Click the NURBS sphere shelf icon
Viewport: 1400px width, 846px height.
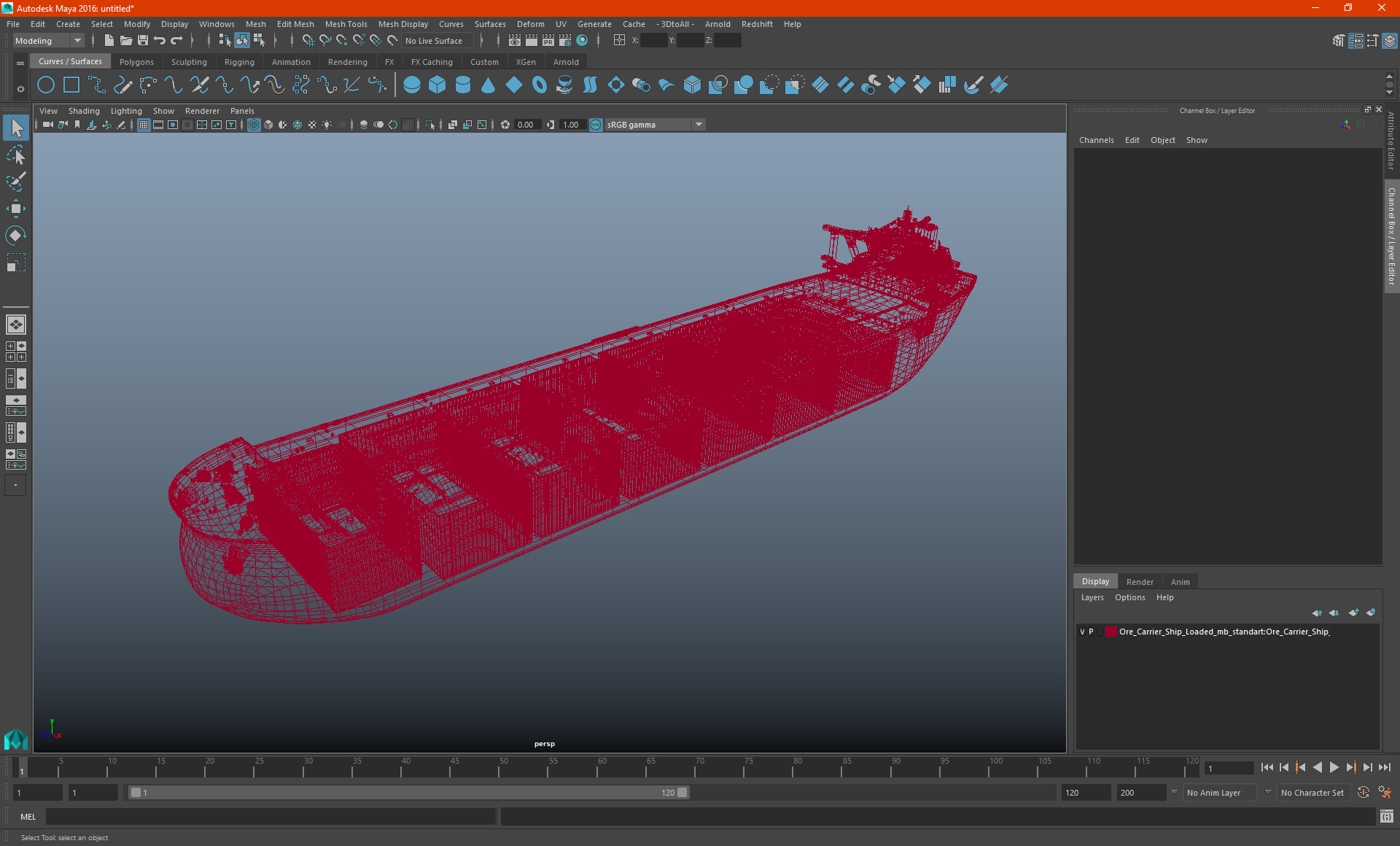click(412, 85)
